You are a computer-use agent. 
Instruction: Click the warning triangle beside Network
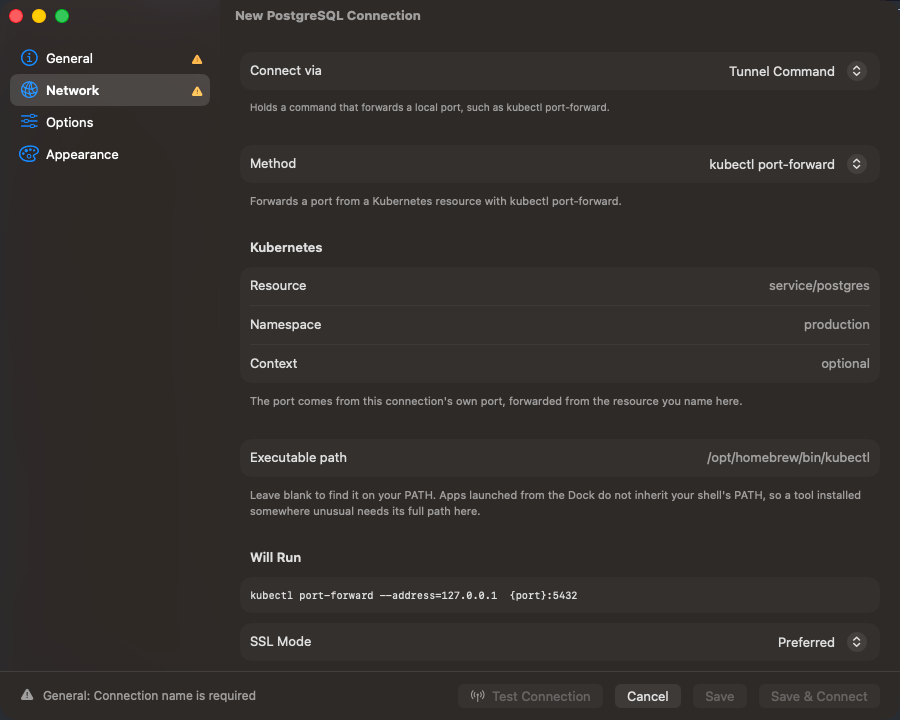197,91
